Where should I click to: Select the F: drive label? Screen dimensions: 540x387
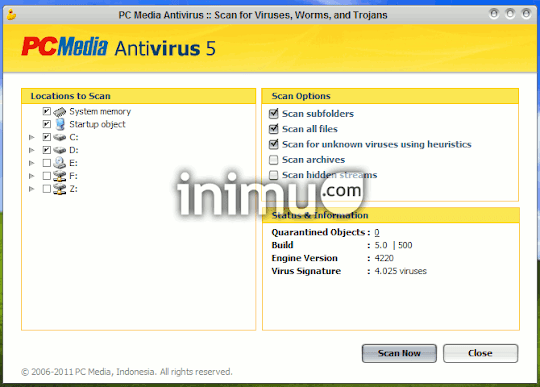pos(73,176)
